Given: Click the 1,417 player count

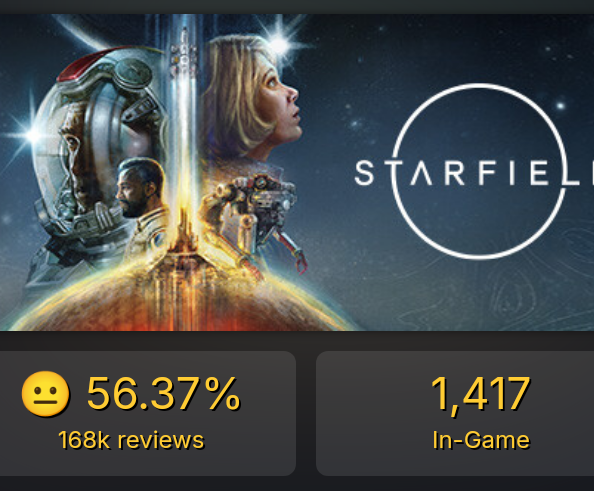Looking at the screenshot, I should point(480,394).
